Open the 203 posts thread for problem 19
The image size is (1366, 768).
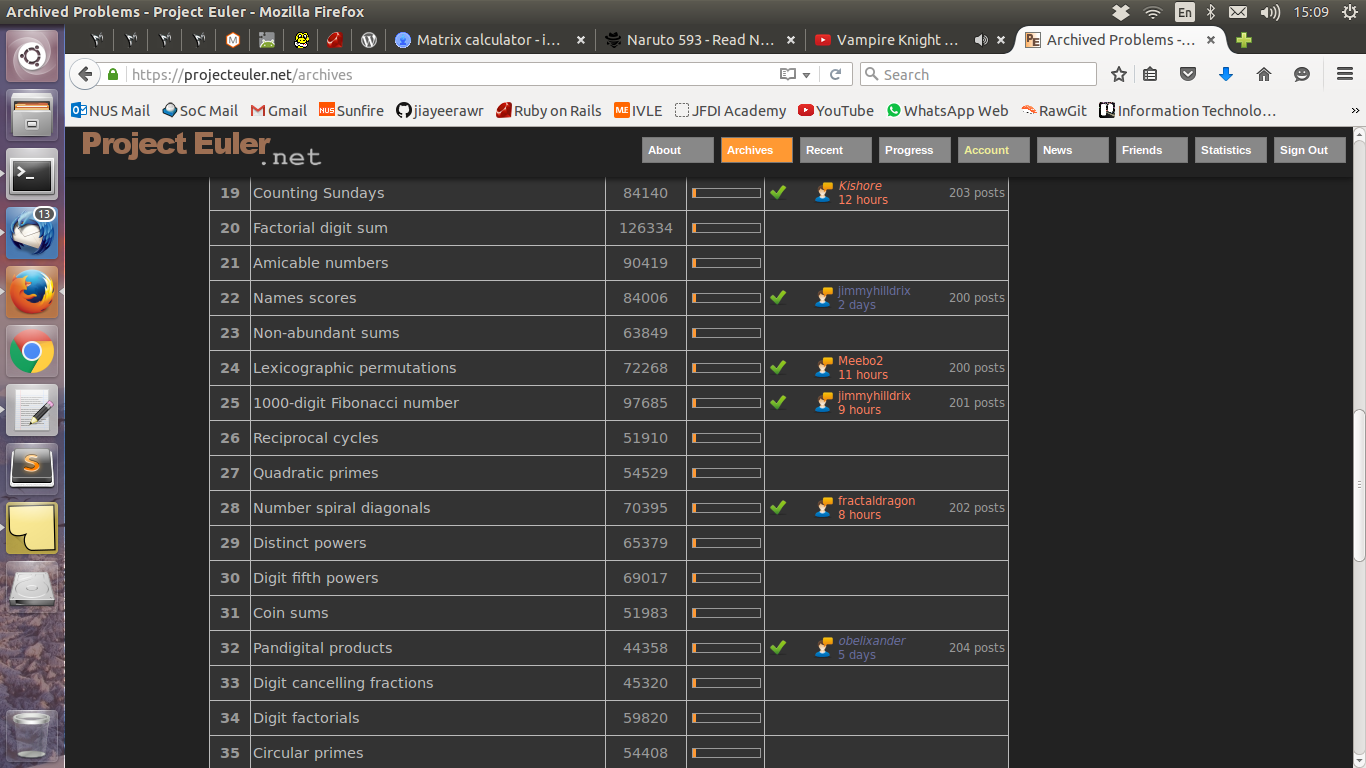click(976, 193)
